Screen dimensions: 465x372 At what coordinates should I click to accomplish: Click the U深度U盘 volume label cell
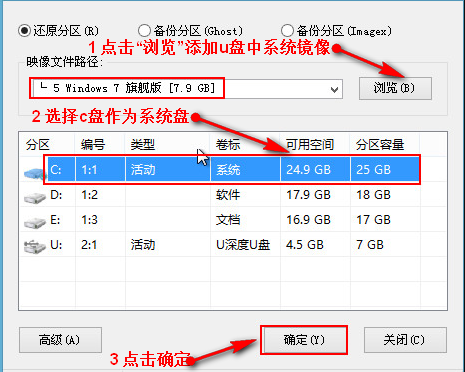[243, 245]
